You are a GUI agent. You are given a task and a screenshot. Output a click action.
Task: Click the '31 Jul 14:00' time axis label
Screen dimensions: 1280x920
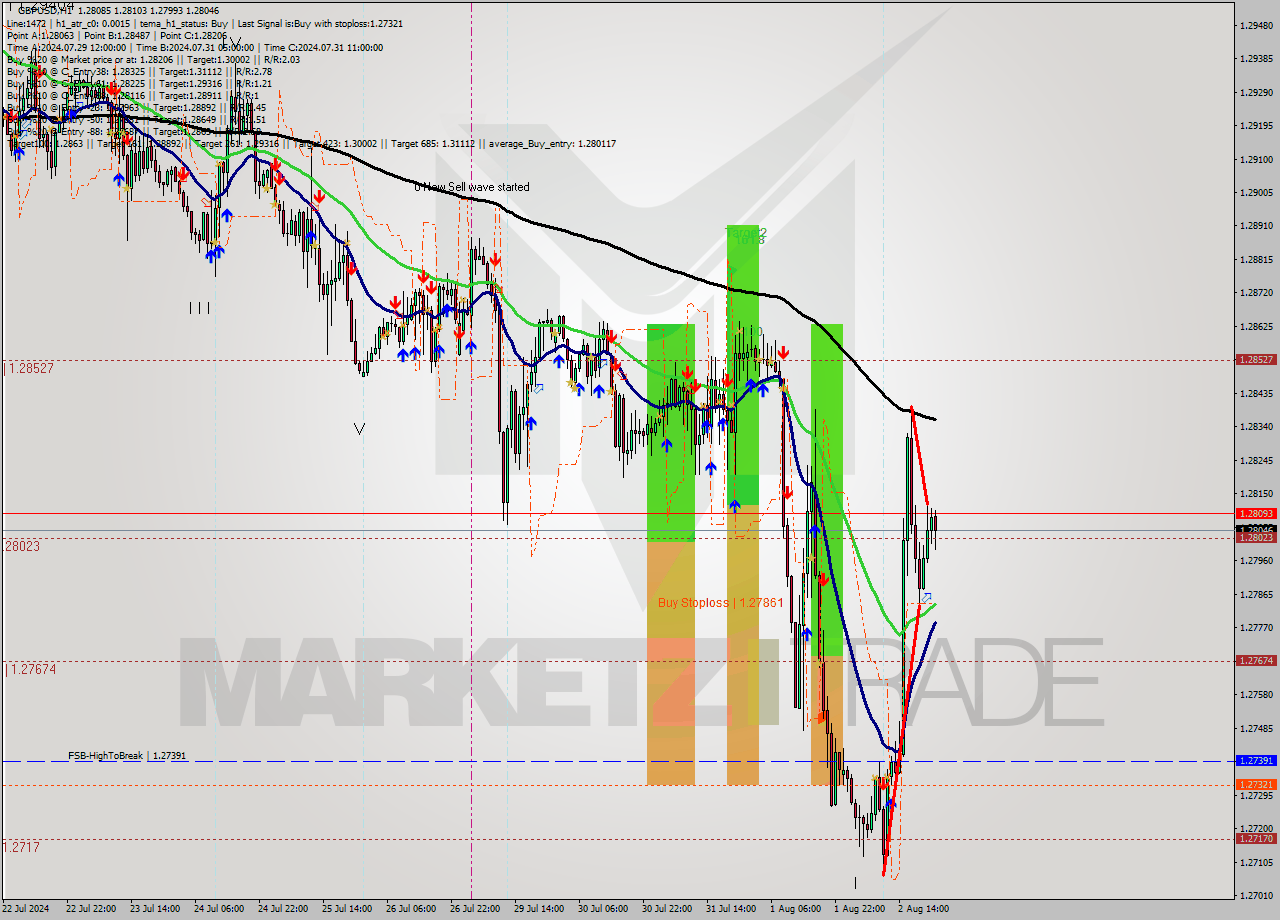730,909
